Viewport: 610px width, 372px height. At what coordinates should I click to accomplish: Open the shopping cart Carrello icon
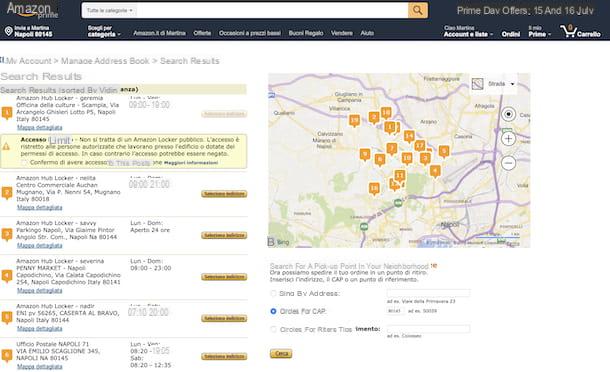click(580, 31)
